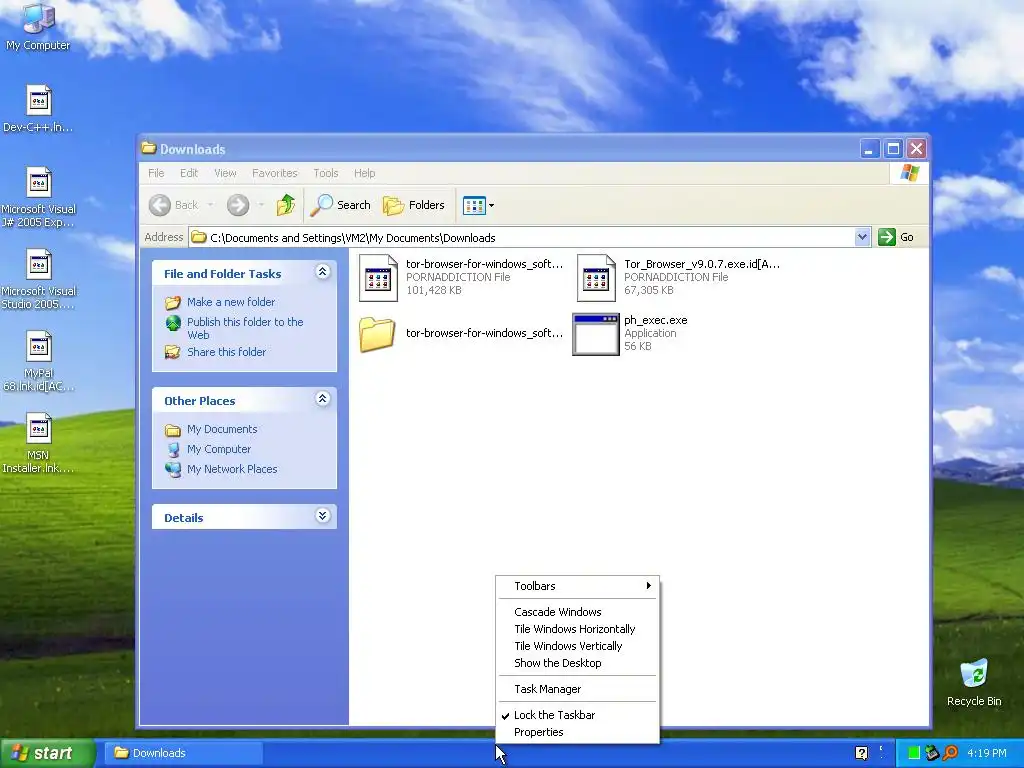Go to My Network Places link

[x=232, y=469]
